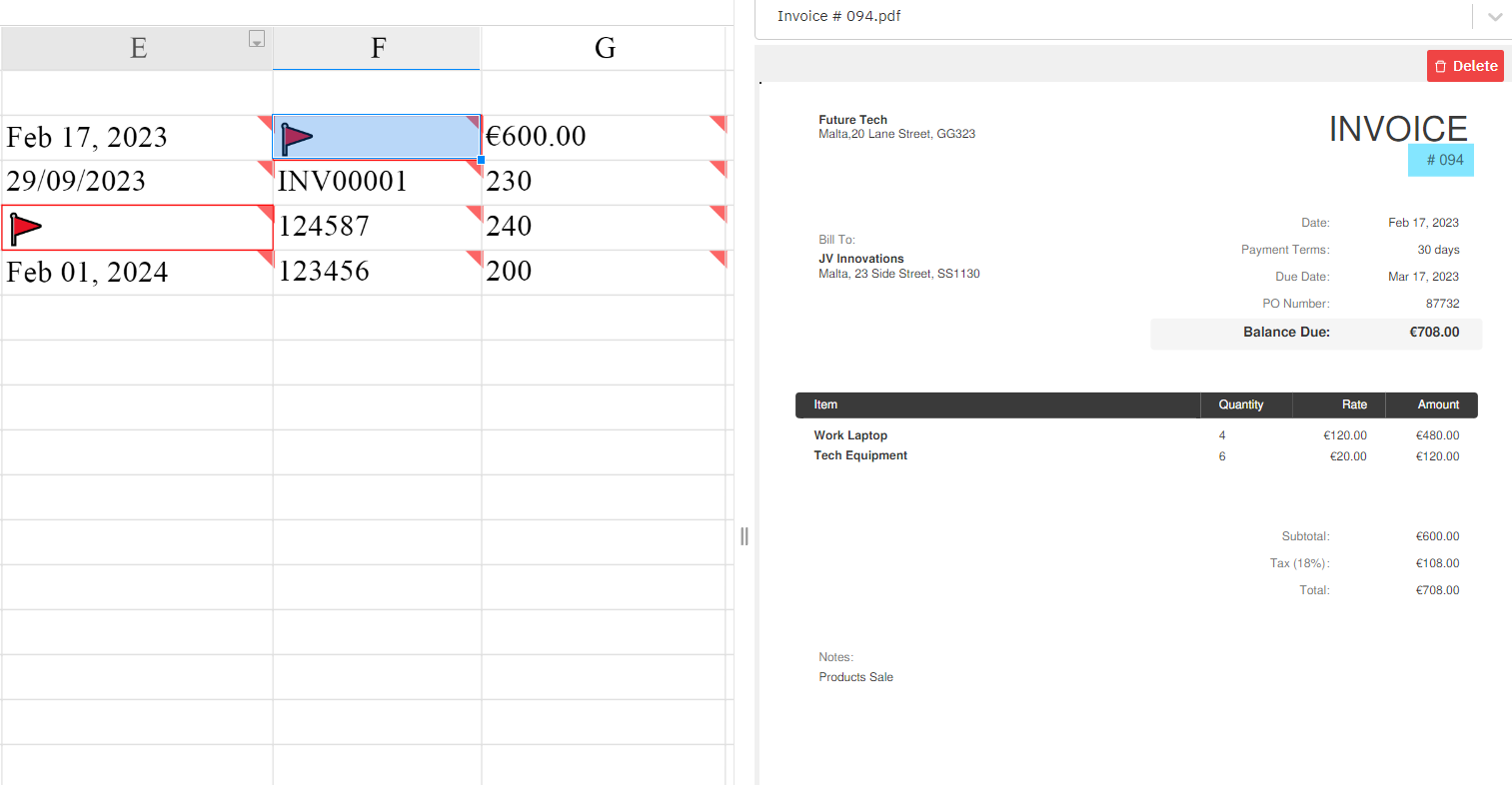Click the Due Date value Mar 17, 2023
The image size is (1512, 785).
click(1423, 277)
